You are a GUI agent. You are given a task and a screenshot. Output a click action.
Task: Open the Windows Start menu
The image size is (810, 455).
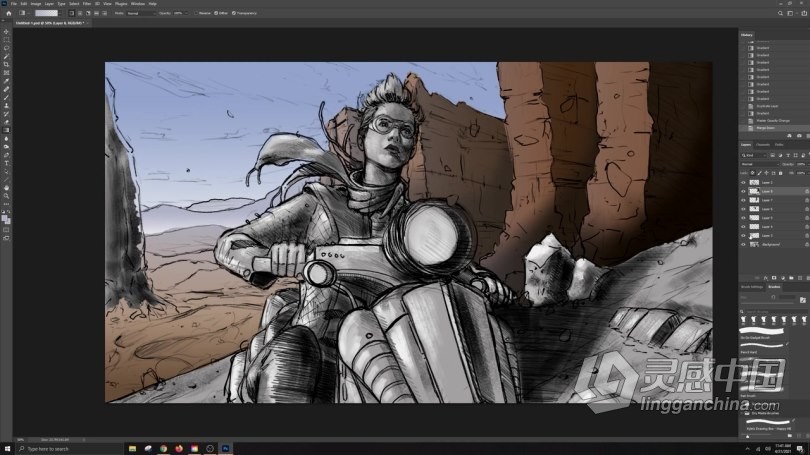(x=7, y=449)
